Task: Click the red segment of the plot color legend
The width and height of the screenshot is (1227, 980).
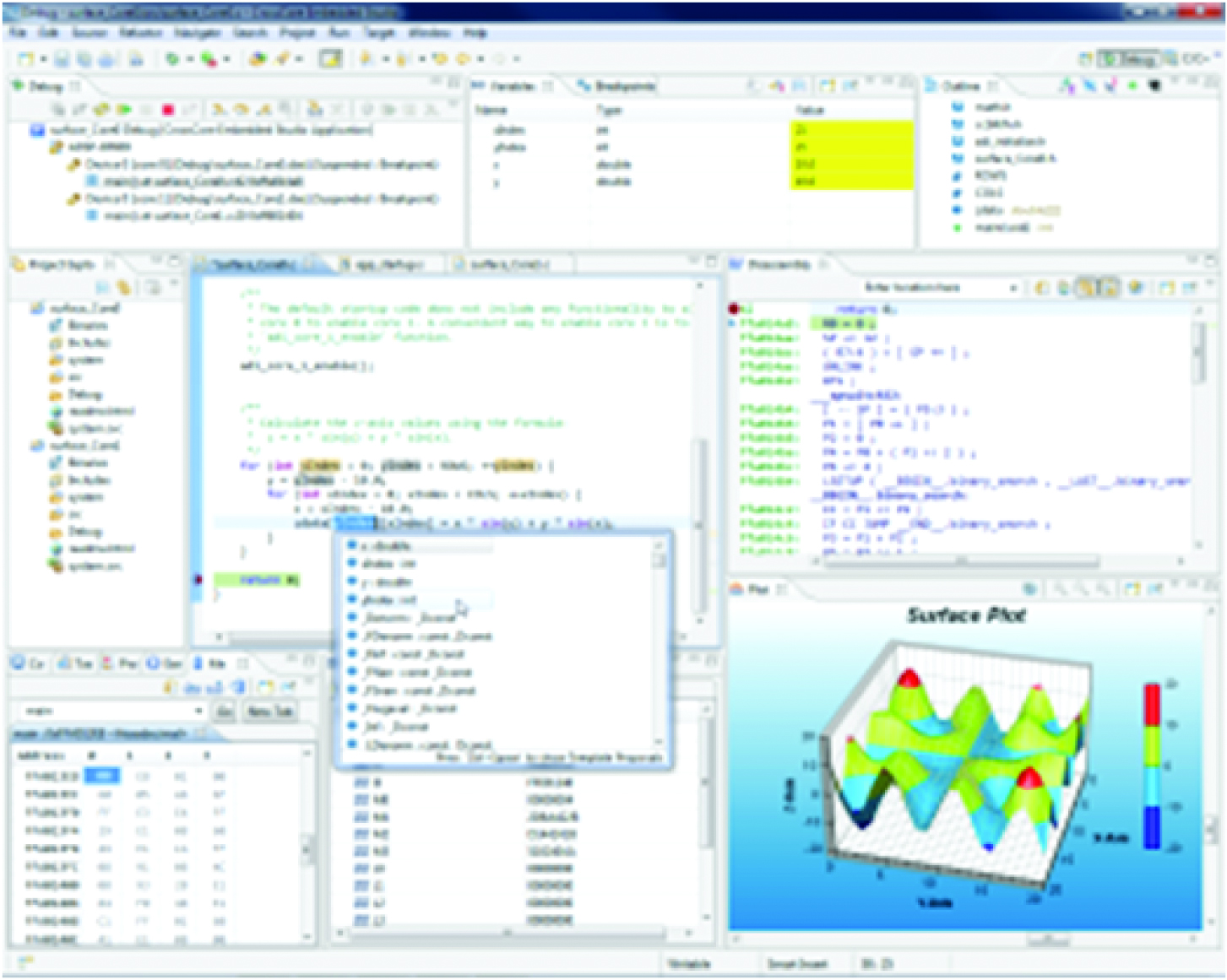Action: (1152, 705)
